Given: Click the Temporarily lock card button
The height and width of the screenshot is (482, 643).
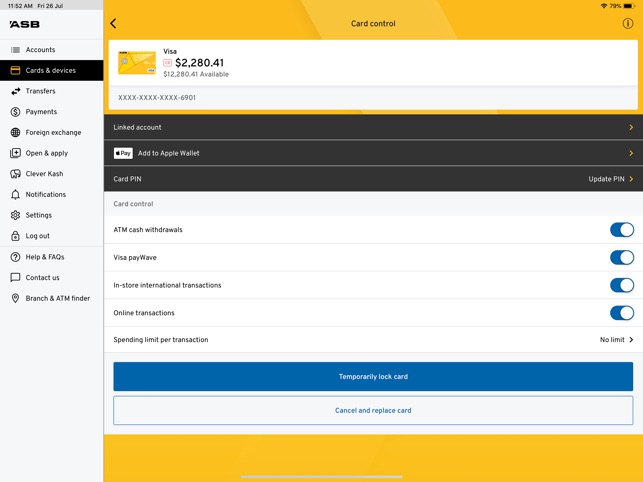Looking at the screenshot, I should 373,377.
